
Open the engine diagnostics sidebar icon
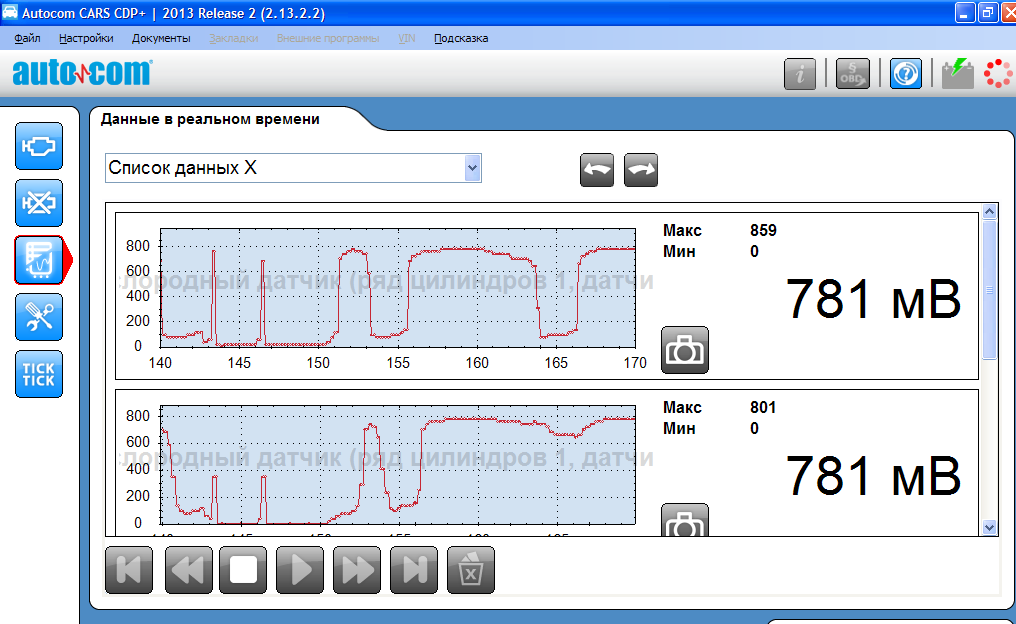(39, 146)
